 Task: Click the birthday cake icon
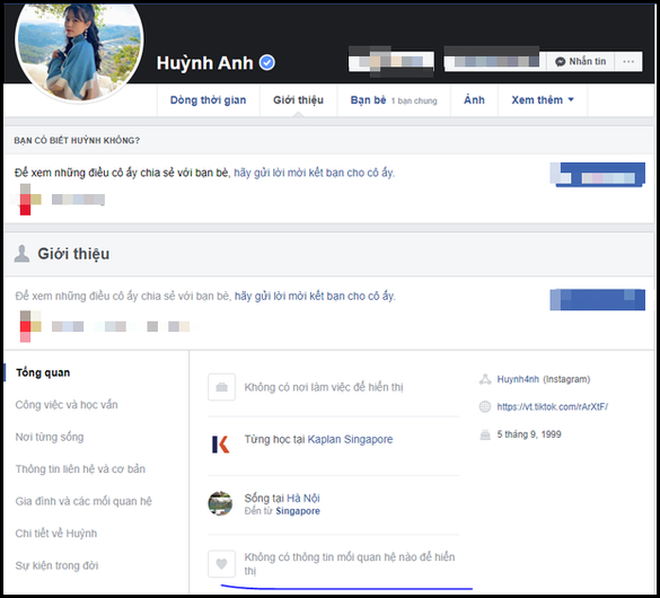point(486,434)
